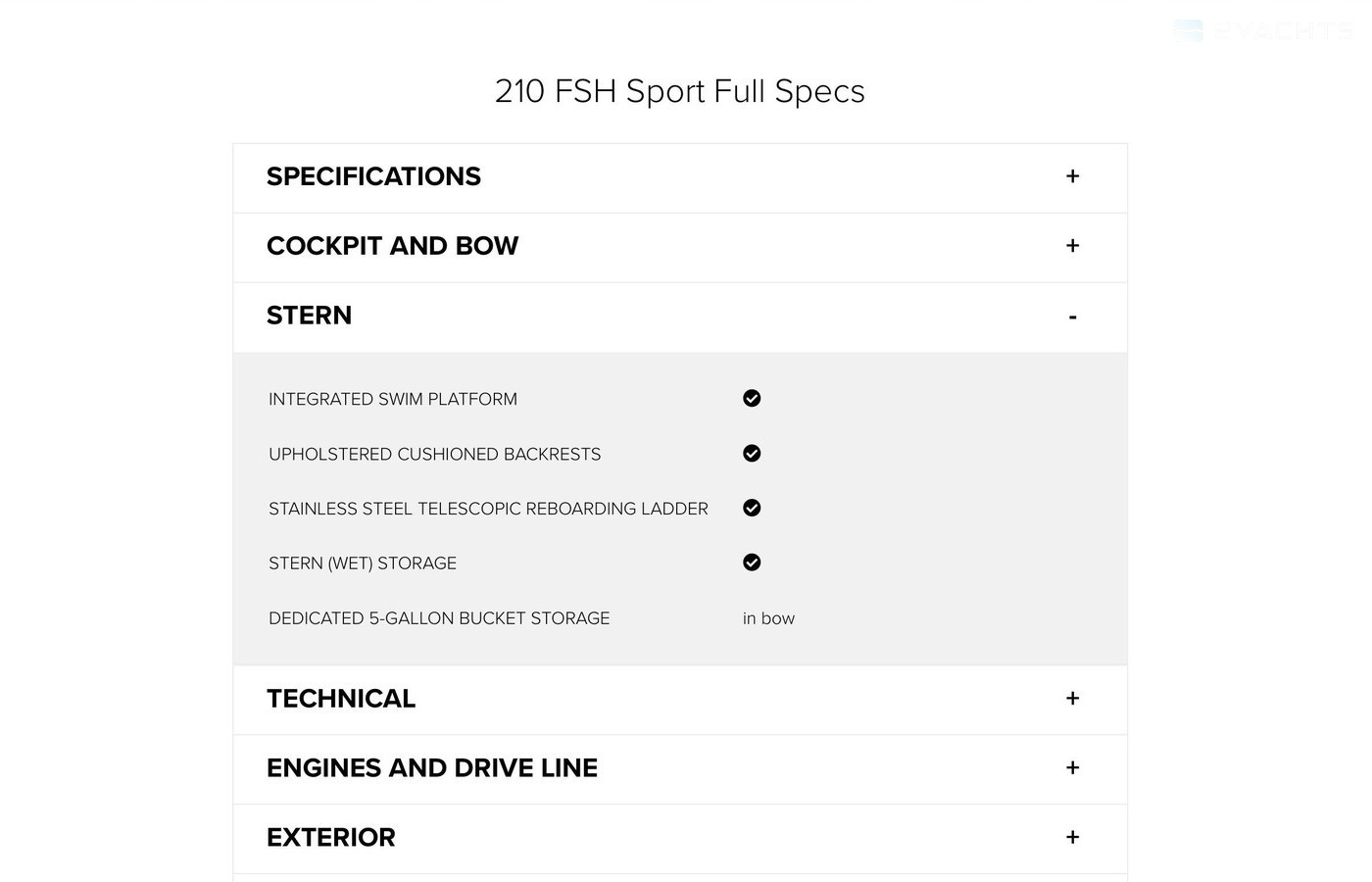Collapse the STERN section heading
Image resolution: width=1372 pixels, height=882 pixels.
[x=309, y=316]
